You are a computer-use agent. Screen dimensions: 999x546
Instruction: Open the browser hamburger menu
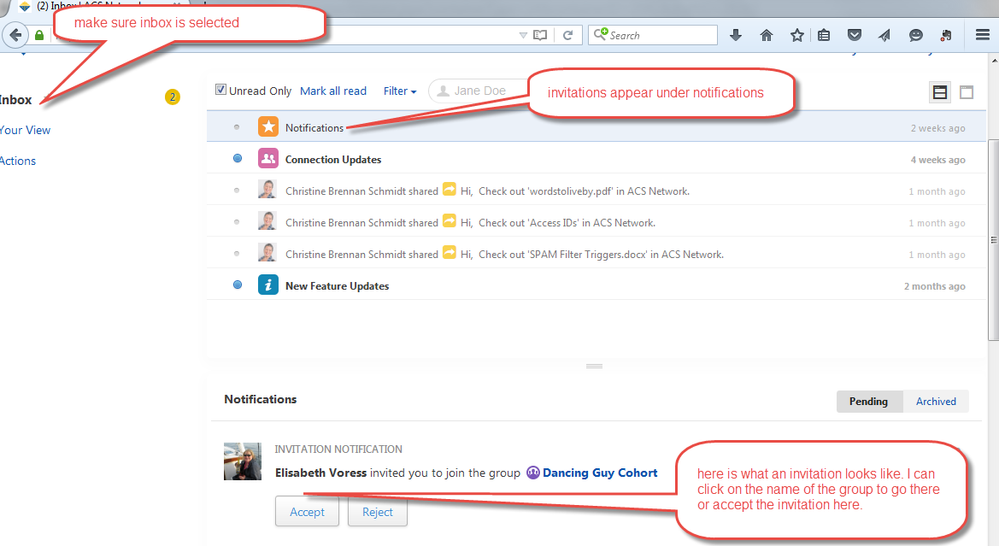coord(982,35)
